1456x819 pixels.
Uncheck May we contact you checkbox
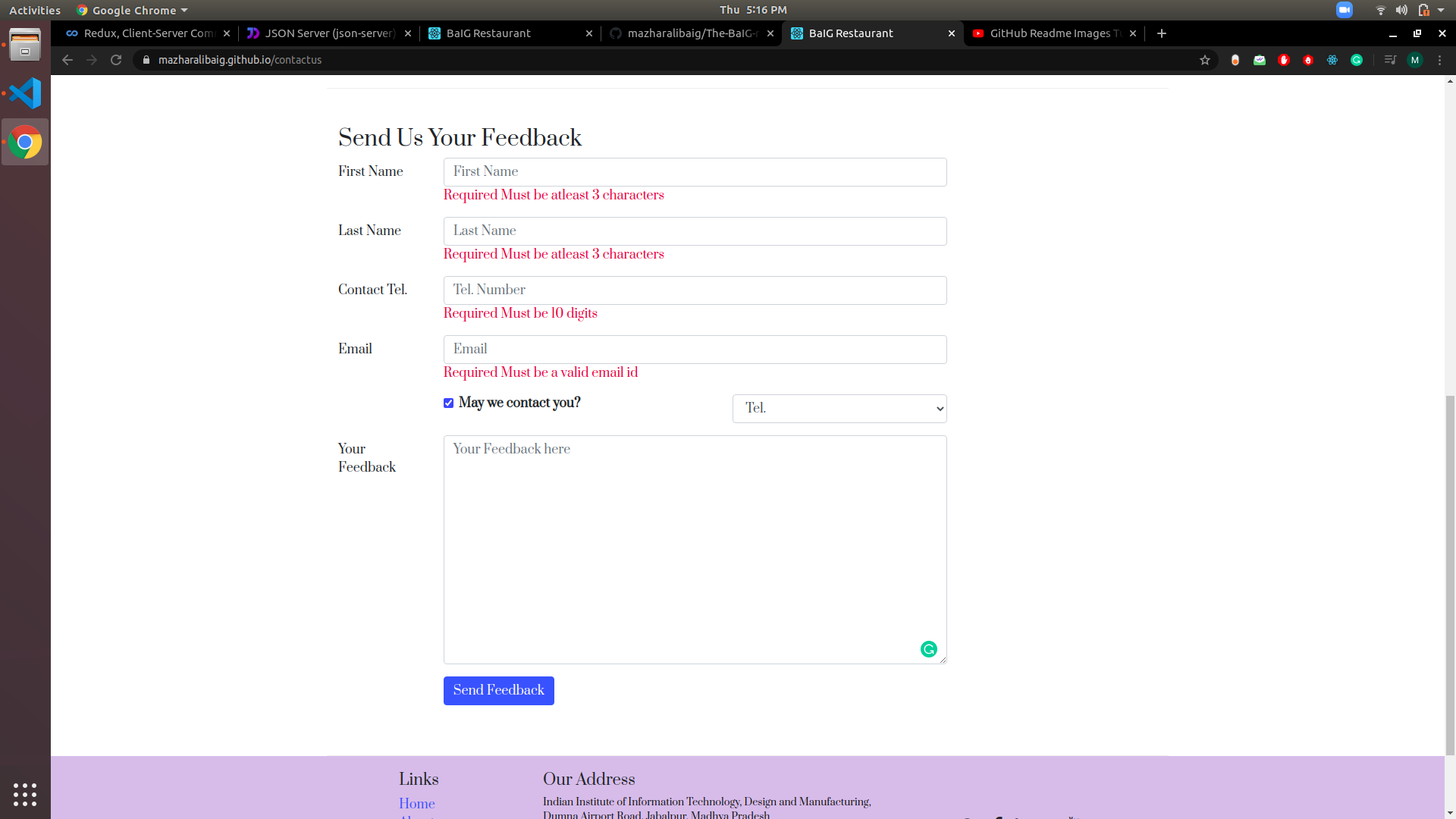click(x=449, y=403)
